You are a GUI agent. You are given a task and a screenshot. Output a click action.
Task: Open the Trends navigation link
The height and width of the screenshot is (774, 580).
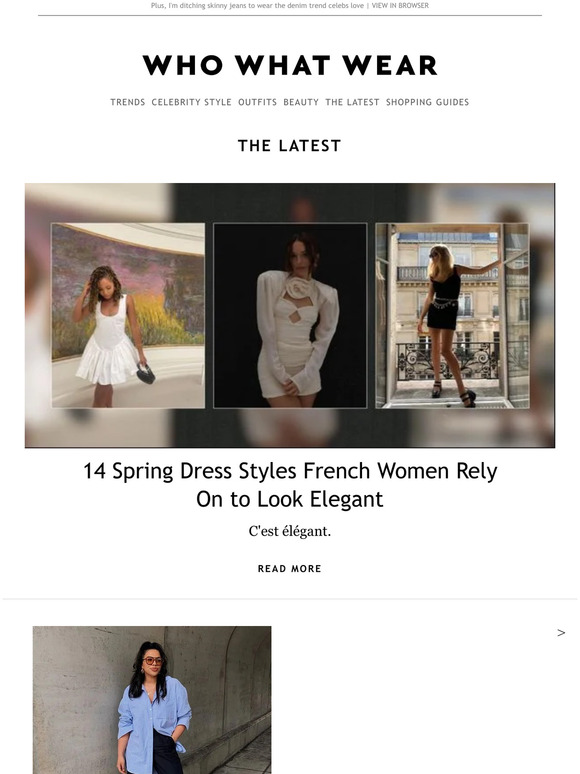[127, 102]
